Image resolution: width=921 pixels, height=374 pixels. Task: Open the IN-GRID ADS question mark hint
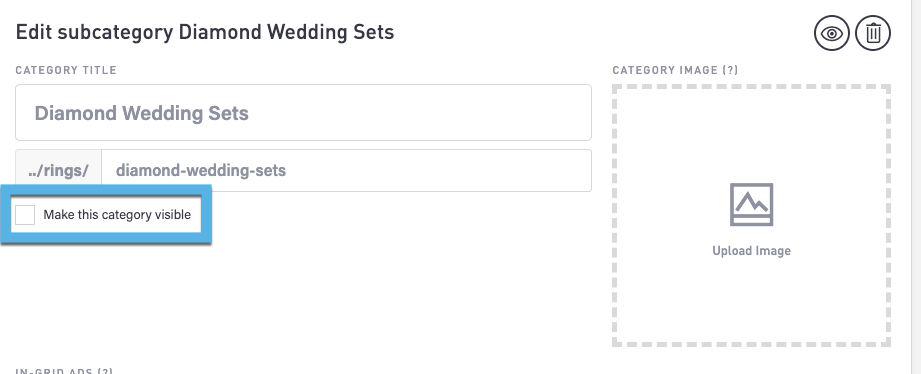[105, 372]
